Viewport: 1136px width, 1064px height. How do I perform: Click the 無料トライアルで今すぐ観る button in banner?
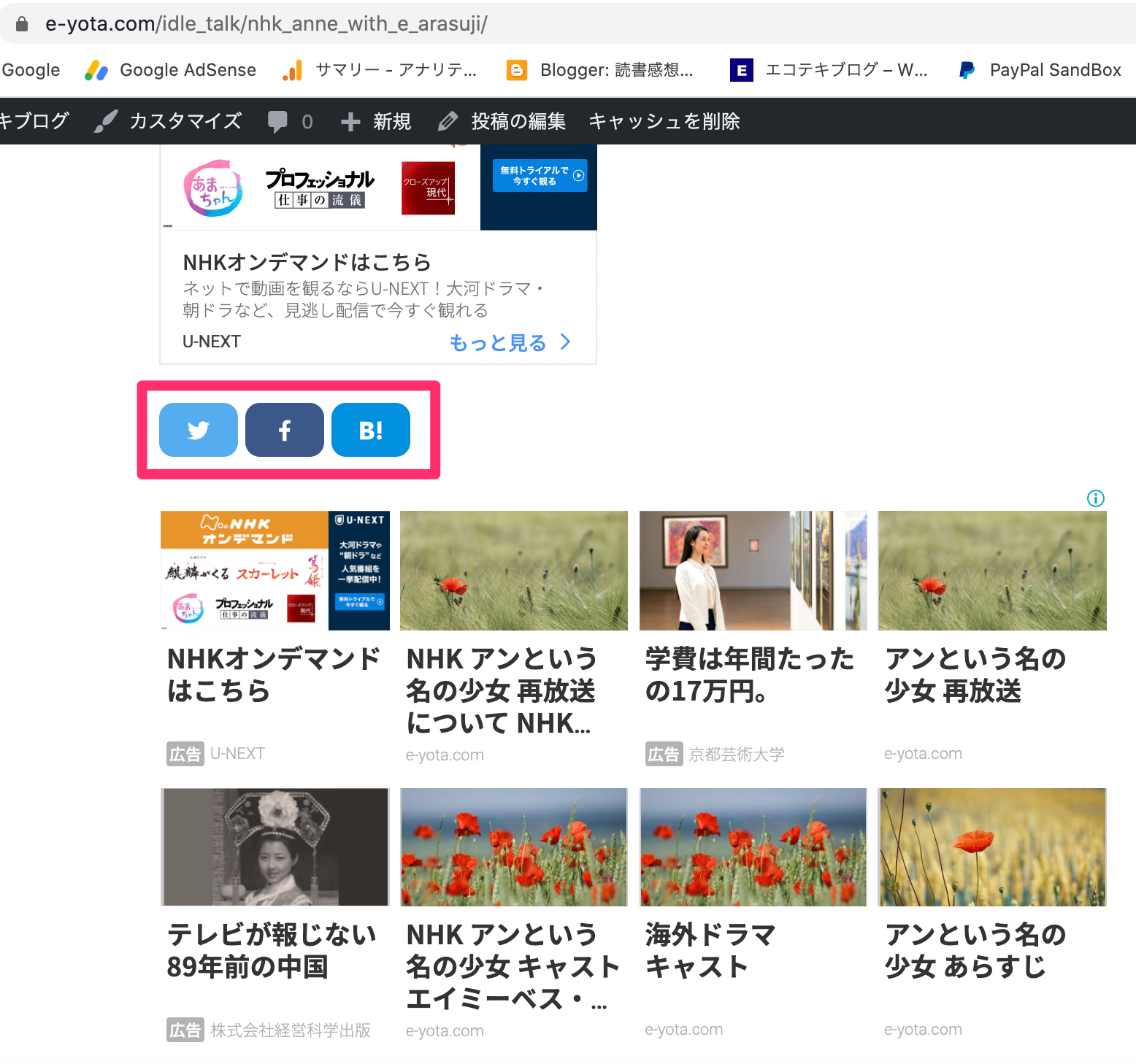540,176
